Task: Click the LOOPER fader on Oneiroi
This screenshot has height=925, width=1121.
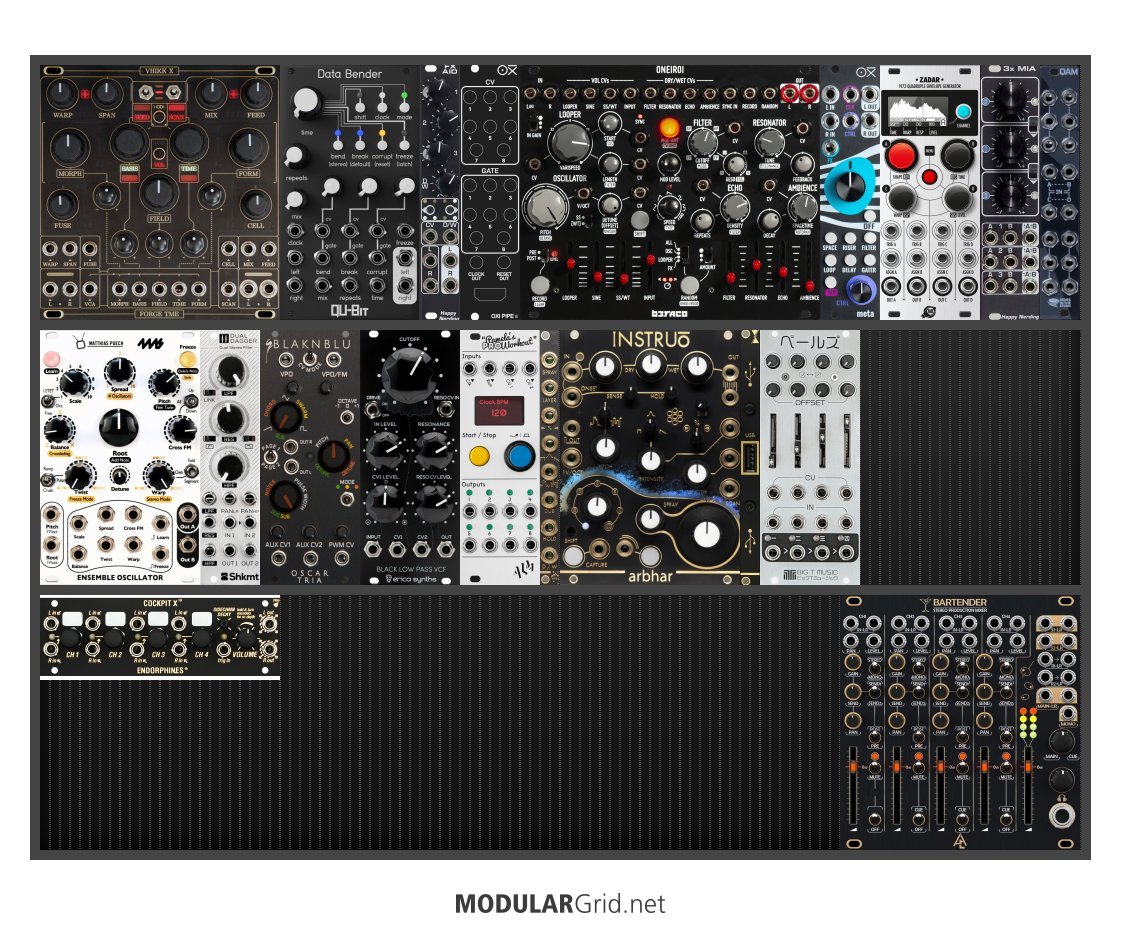Action: coord(571,264)
